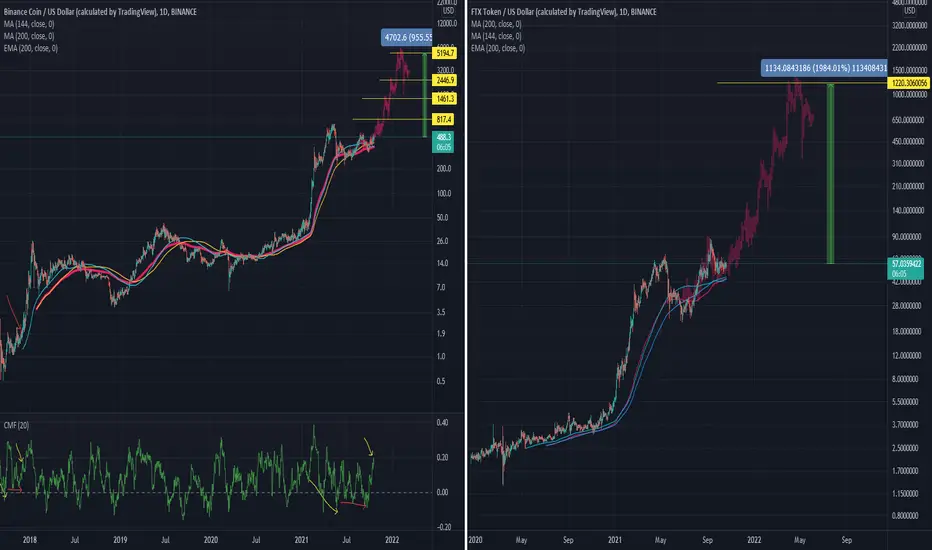Select MA (144, close, 0) in Binance chart legend

29,24
